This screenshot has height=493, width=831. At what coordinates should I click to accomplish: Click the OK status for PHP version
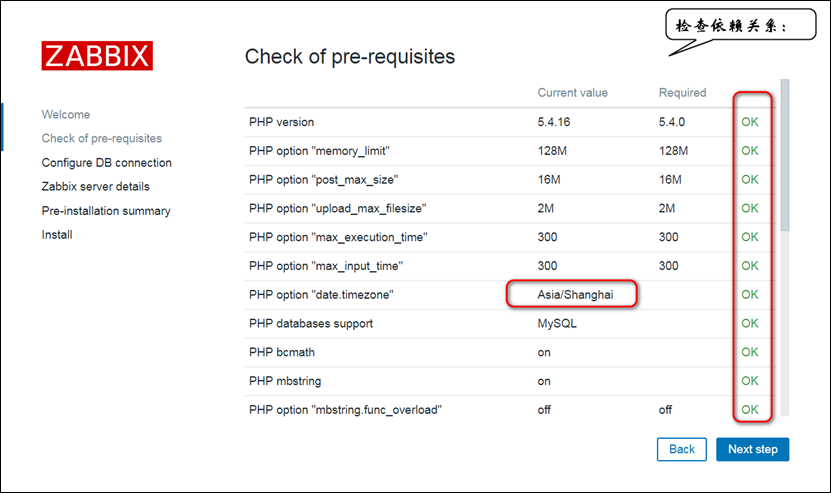tap(749, 122)
